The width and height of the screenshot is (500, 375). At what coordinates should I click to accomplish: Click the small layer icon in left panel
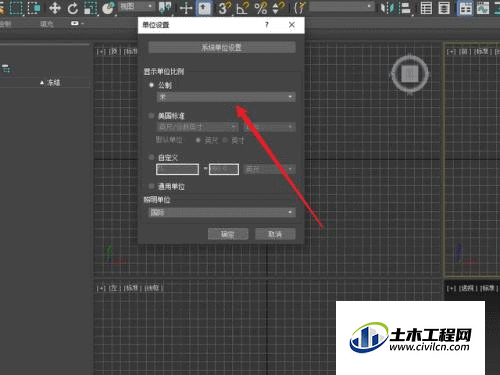6,69
